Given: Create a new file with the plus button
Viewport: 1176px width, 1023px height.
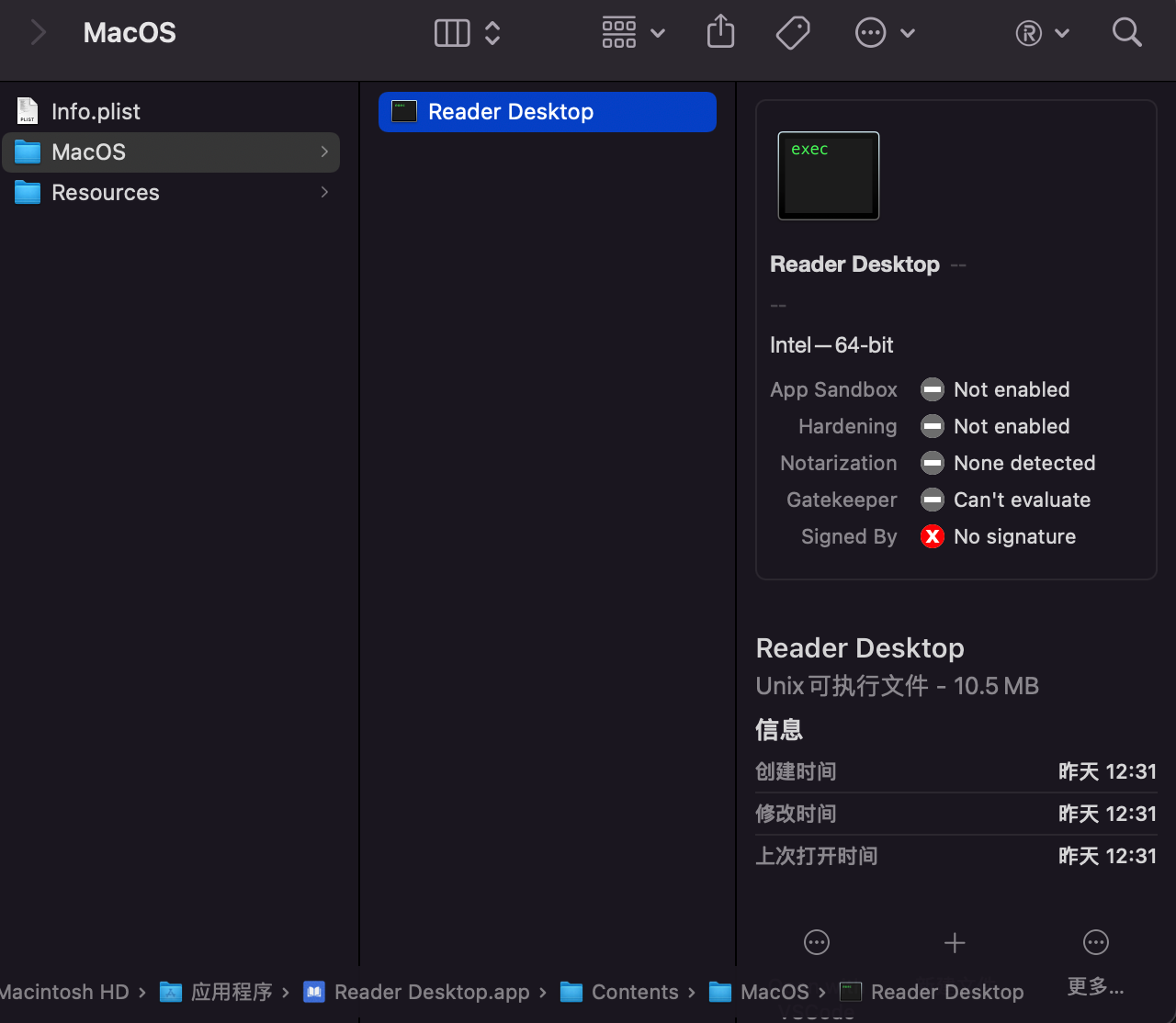Looking at the screenshot, I should (954, 942).
